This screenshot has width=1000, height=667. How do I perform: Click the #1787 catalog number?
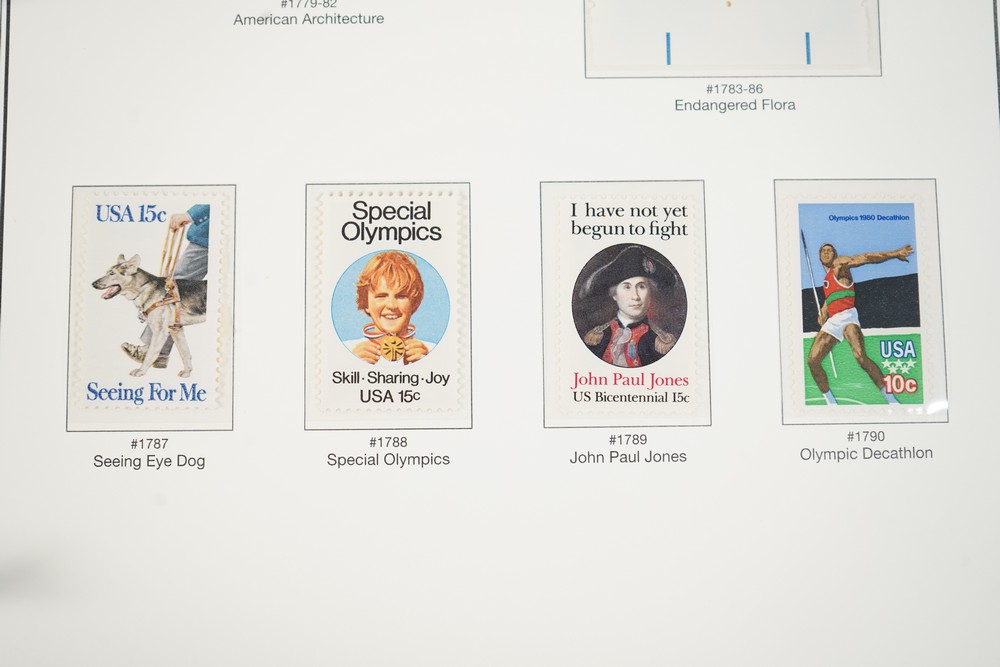149,444
